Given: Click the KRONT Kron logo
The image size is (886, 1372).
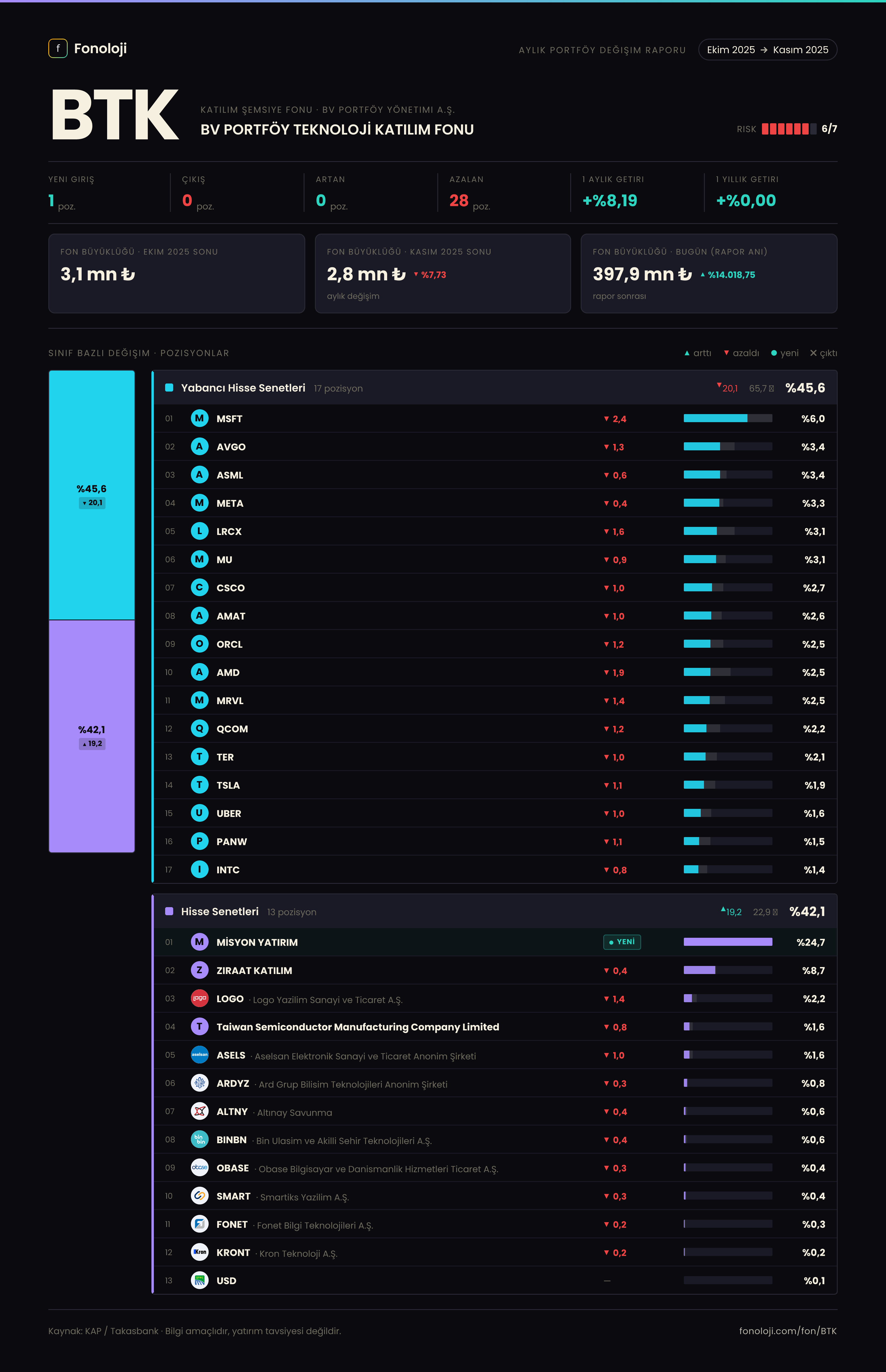Looking at the screenshot, I should click(x=200, y=1252).
